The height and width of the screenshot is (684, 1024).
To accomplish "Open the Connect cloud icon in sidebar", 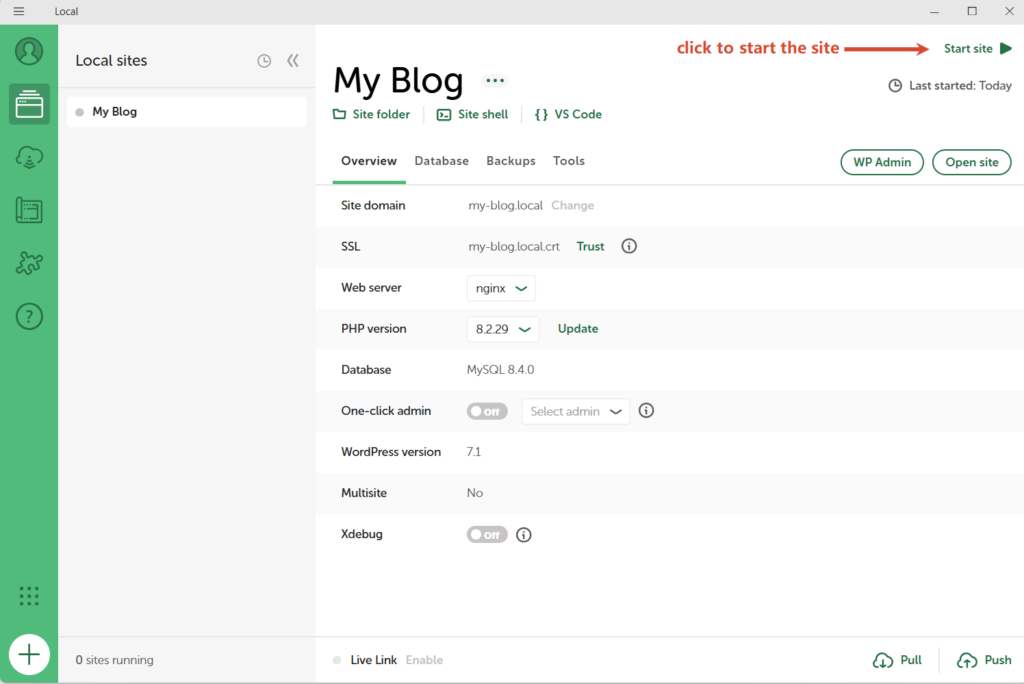I will click(x=29, y=157).
